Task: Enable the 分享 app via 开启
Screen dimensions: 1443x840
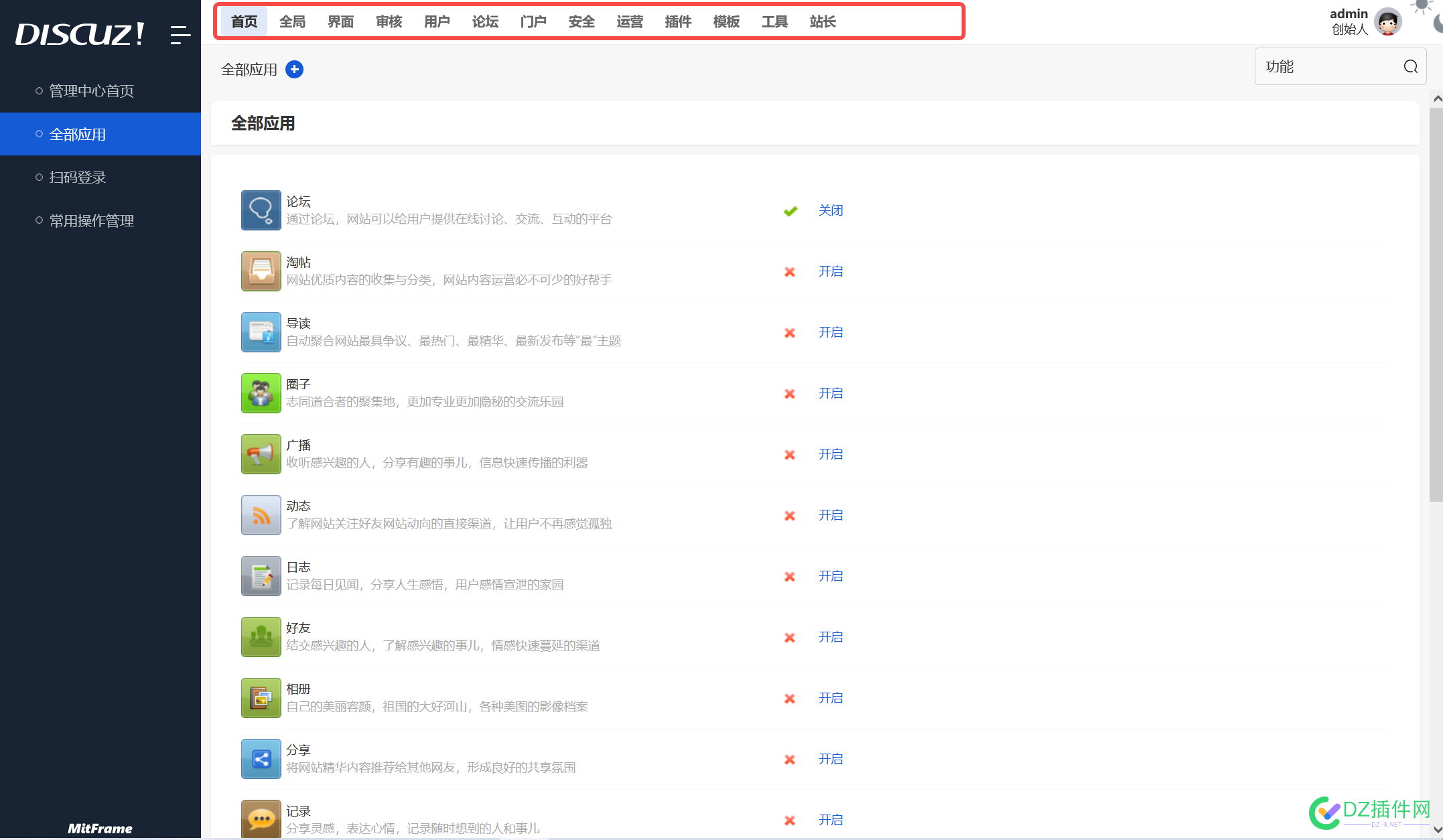Action: coord(831,759)
